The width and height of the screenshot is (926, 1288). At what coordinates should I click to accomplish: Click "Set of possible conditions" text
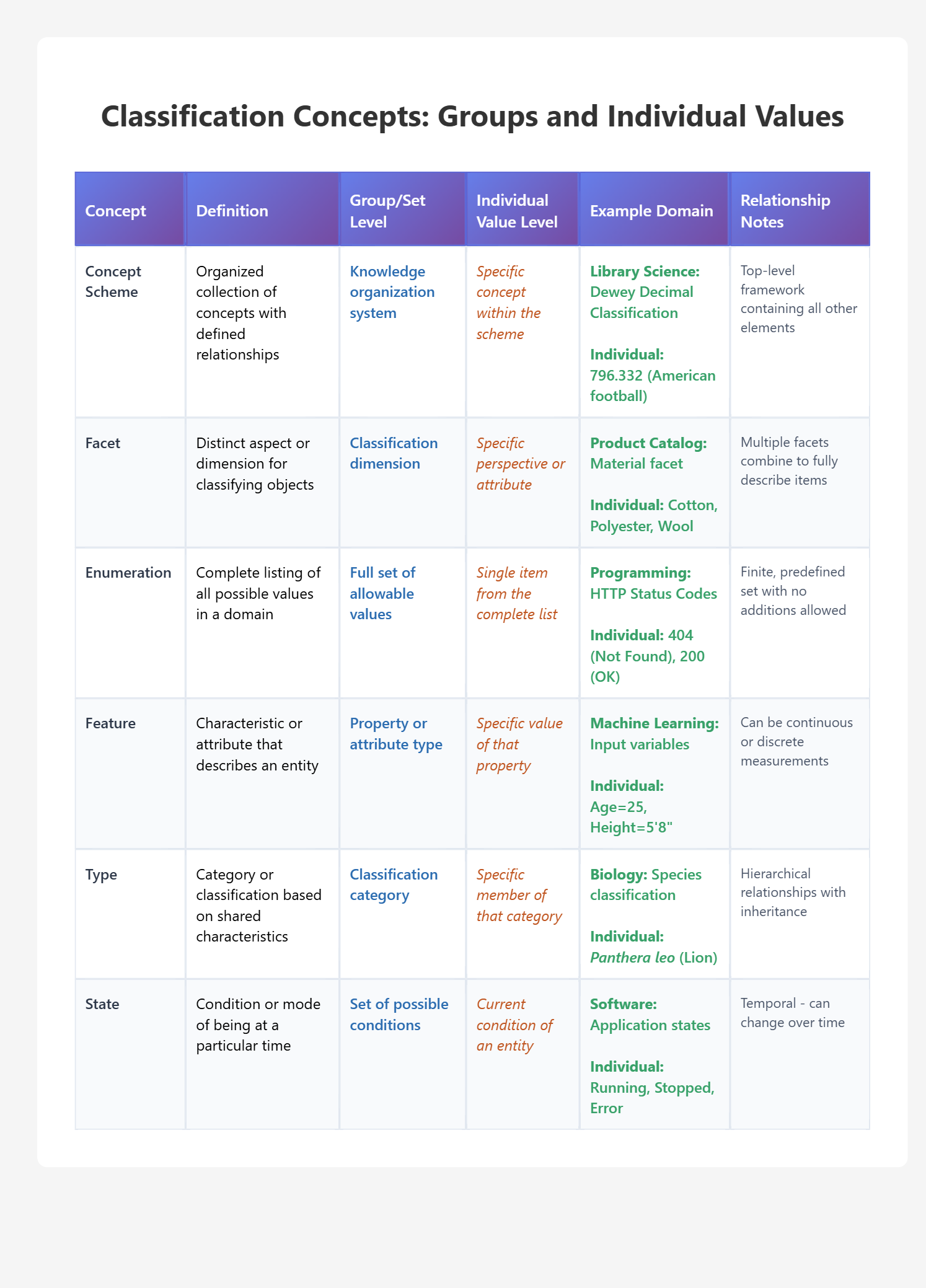click(x=399, y=1015)
